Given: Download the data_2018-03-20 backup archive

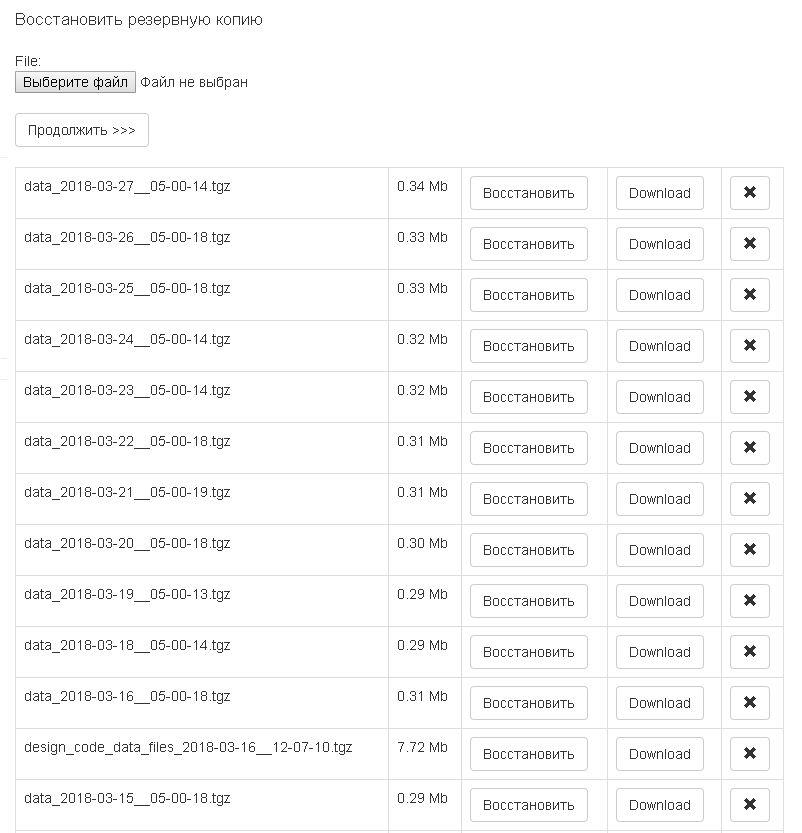Looking at the screenshot, I should [659, 550].
